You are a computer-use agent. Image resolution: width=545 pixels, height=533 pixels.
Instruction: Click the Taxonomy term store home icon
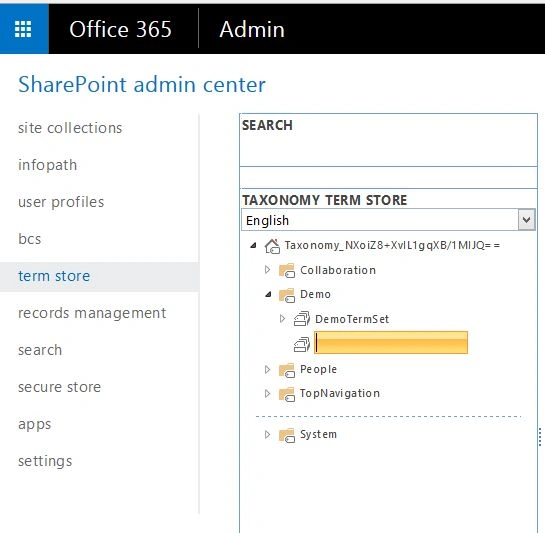coord(272,246)
